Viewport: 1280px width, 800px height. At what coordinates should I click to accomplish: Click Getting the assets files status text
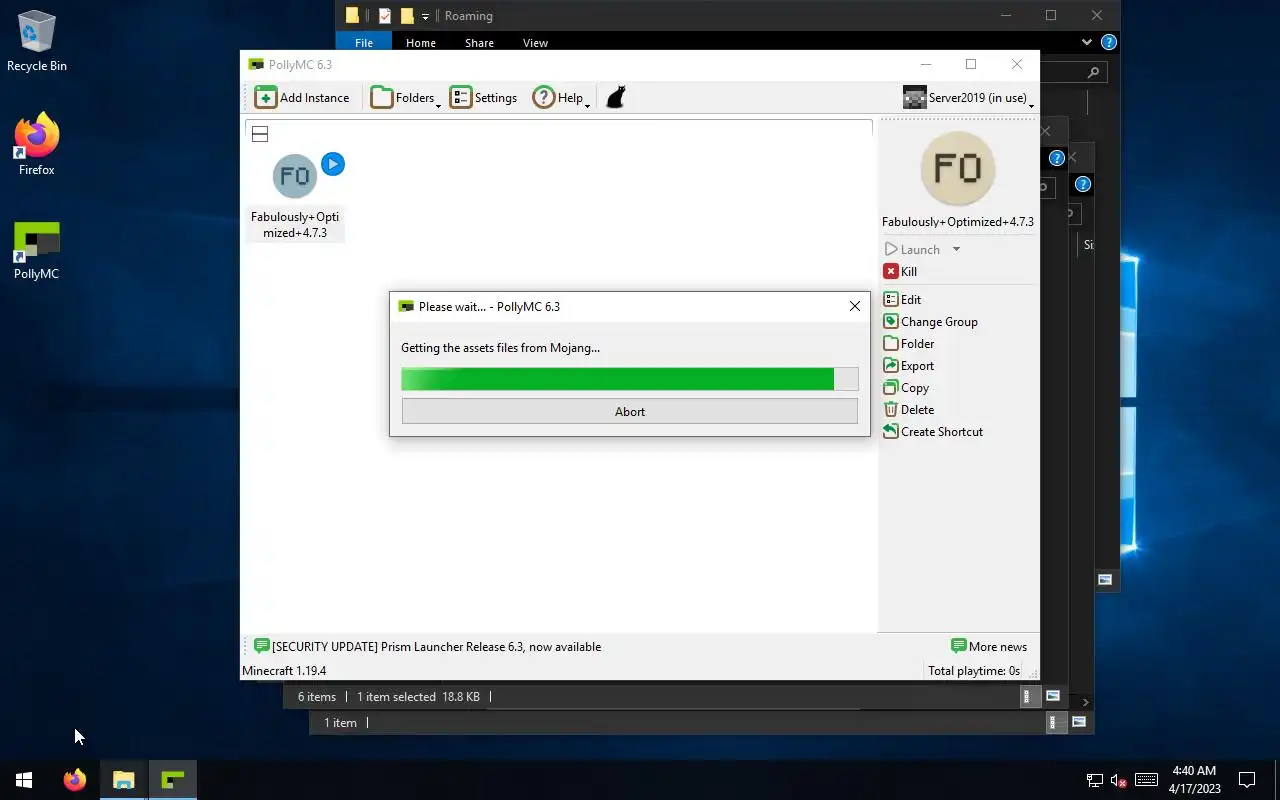500,348
